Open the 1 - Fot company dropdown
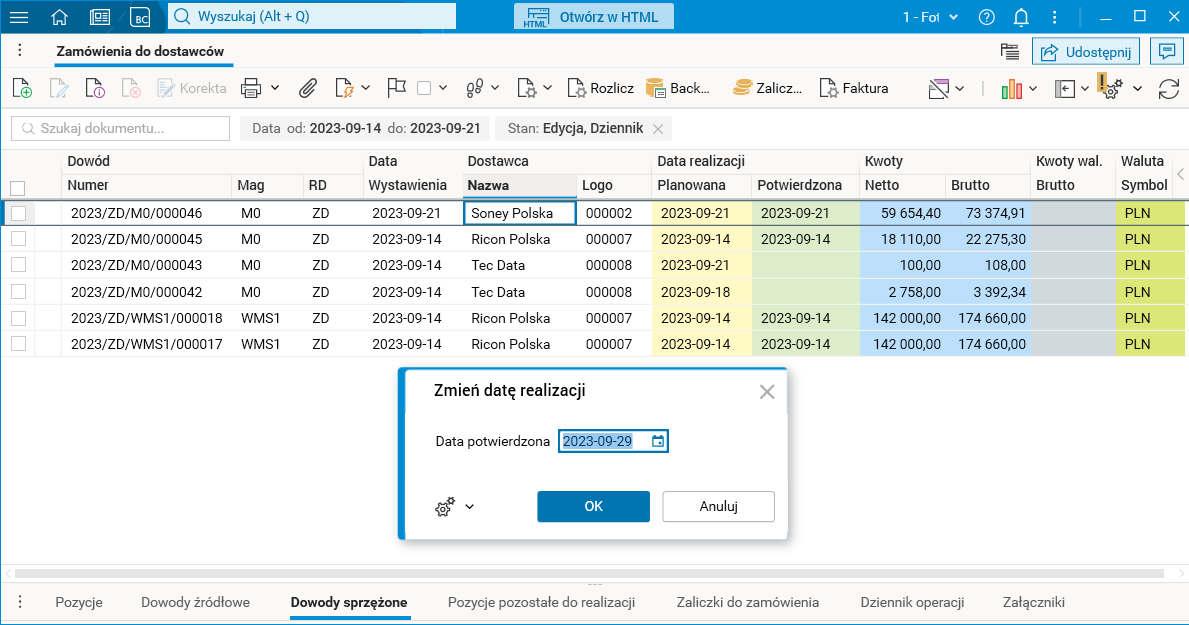 930,17
